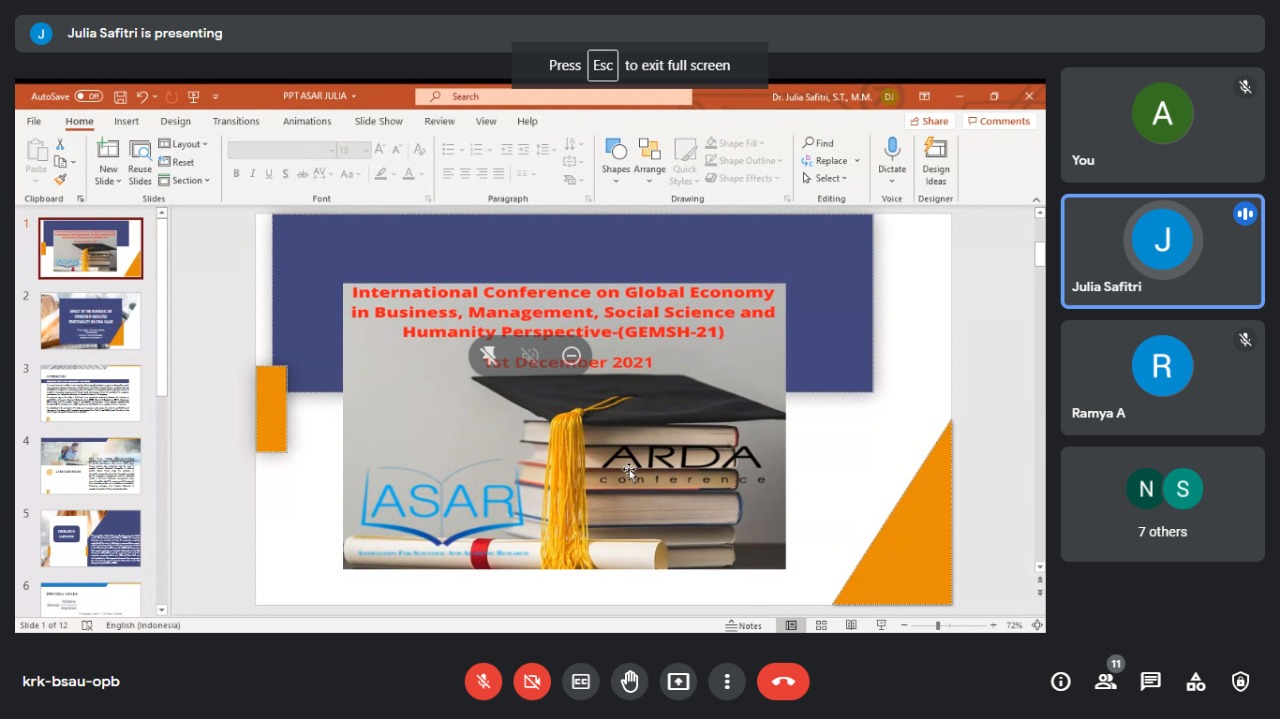
Task: Click the Present now button
Action: point(679,682)
